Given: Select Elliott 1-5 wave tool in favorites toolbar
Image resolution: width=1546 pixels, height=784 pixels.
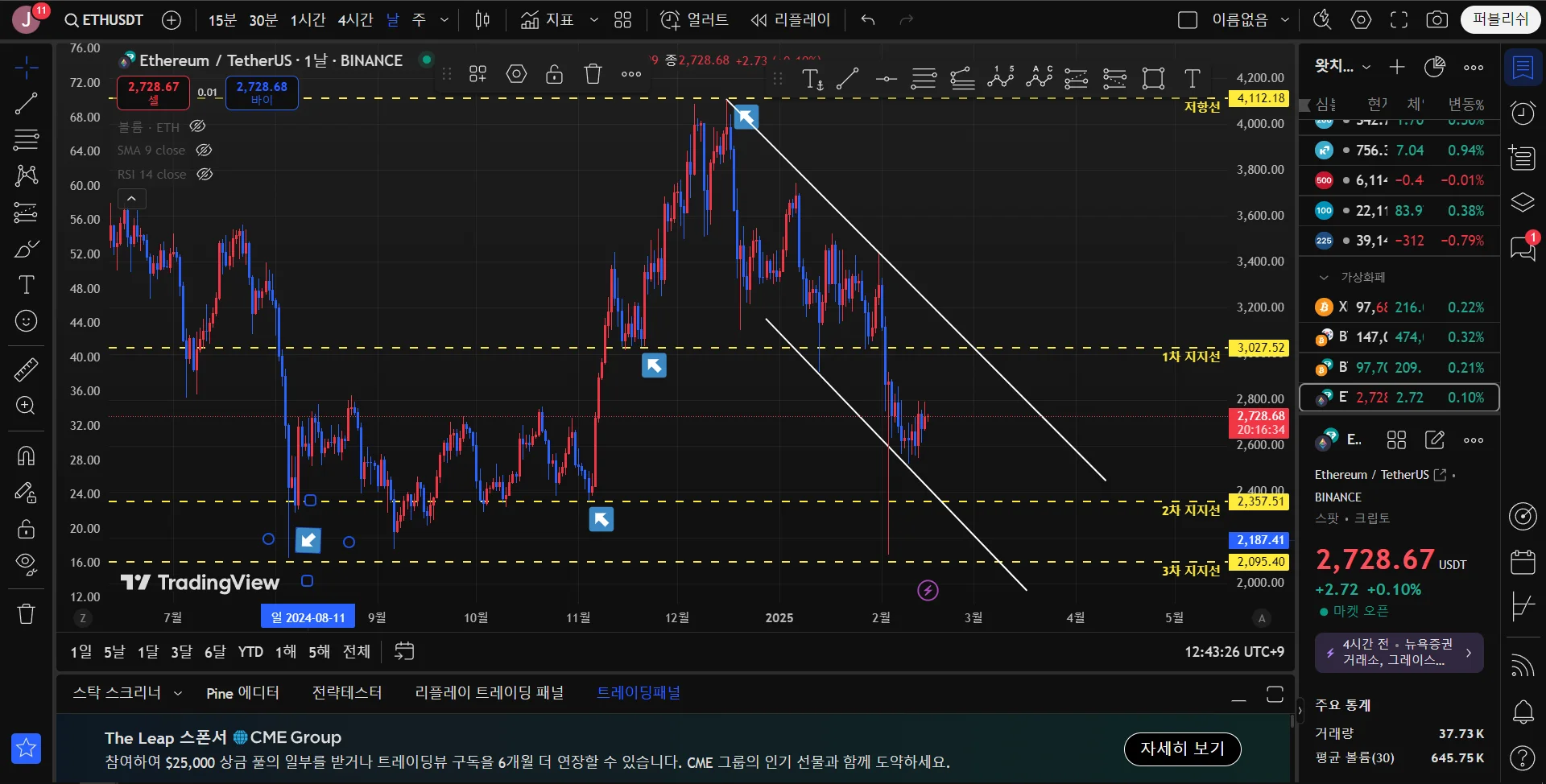Looking at the screenshot, I should 1001,77.
